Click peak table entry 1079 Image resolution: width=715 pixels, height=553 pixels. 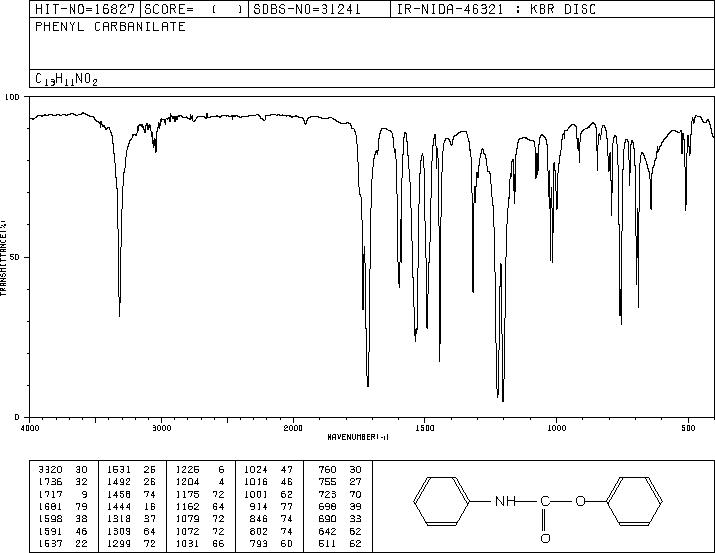point(188,519)
